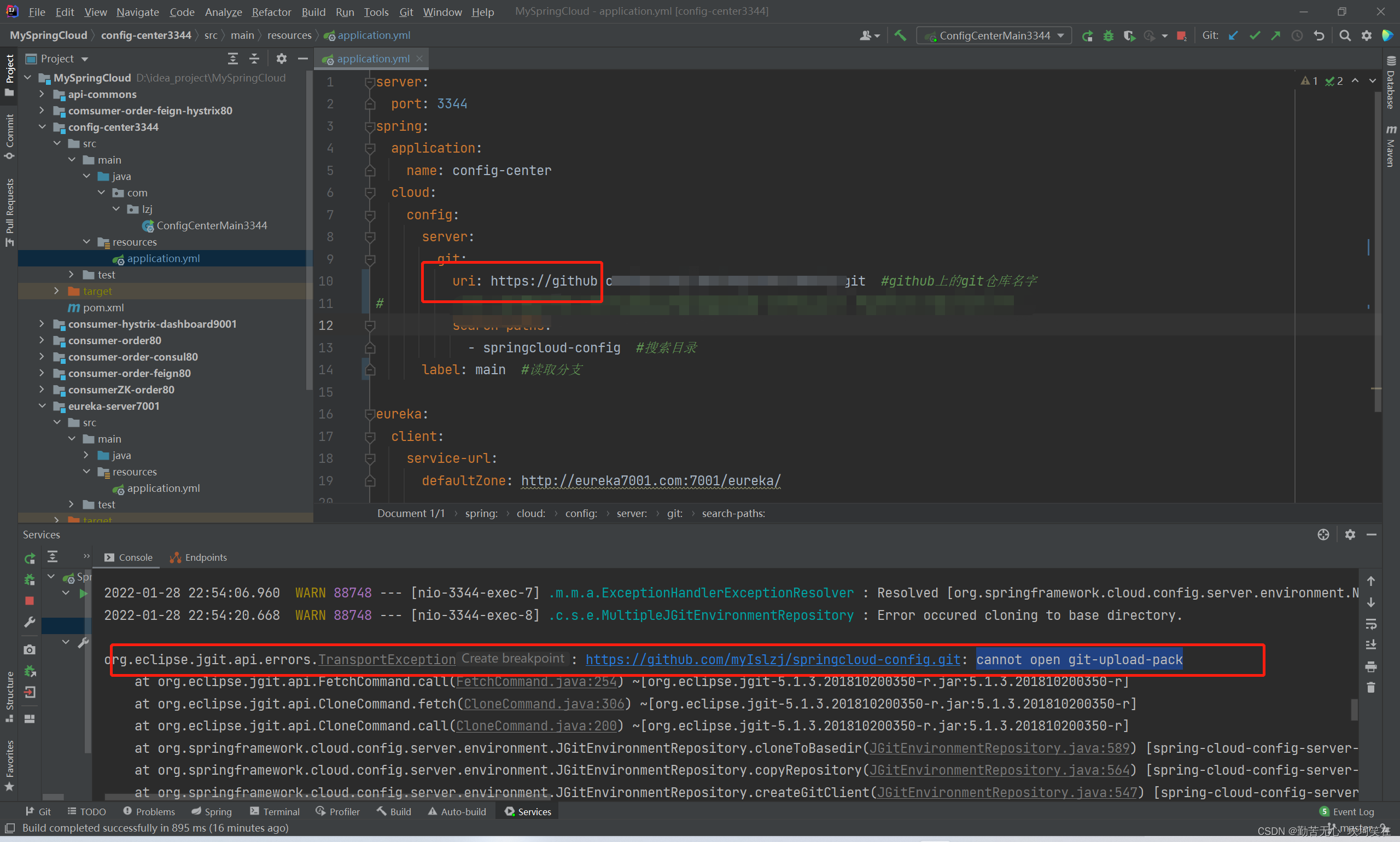This screenshot has height=842, width=1400.
Task: Open the springcloud-config.git link in console
Action: pyautogui.click(x=771, y=659)
